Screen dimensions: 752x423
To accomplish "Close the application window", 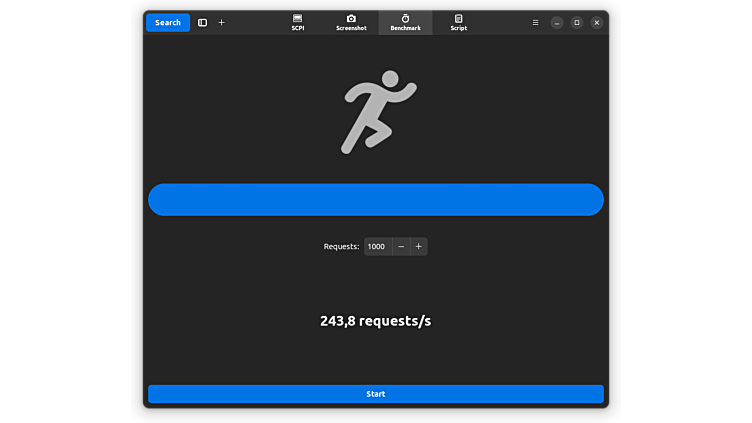I will coord(596,22).
